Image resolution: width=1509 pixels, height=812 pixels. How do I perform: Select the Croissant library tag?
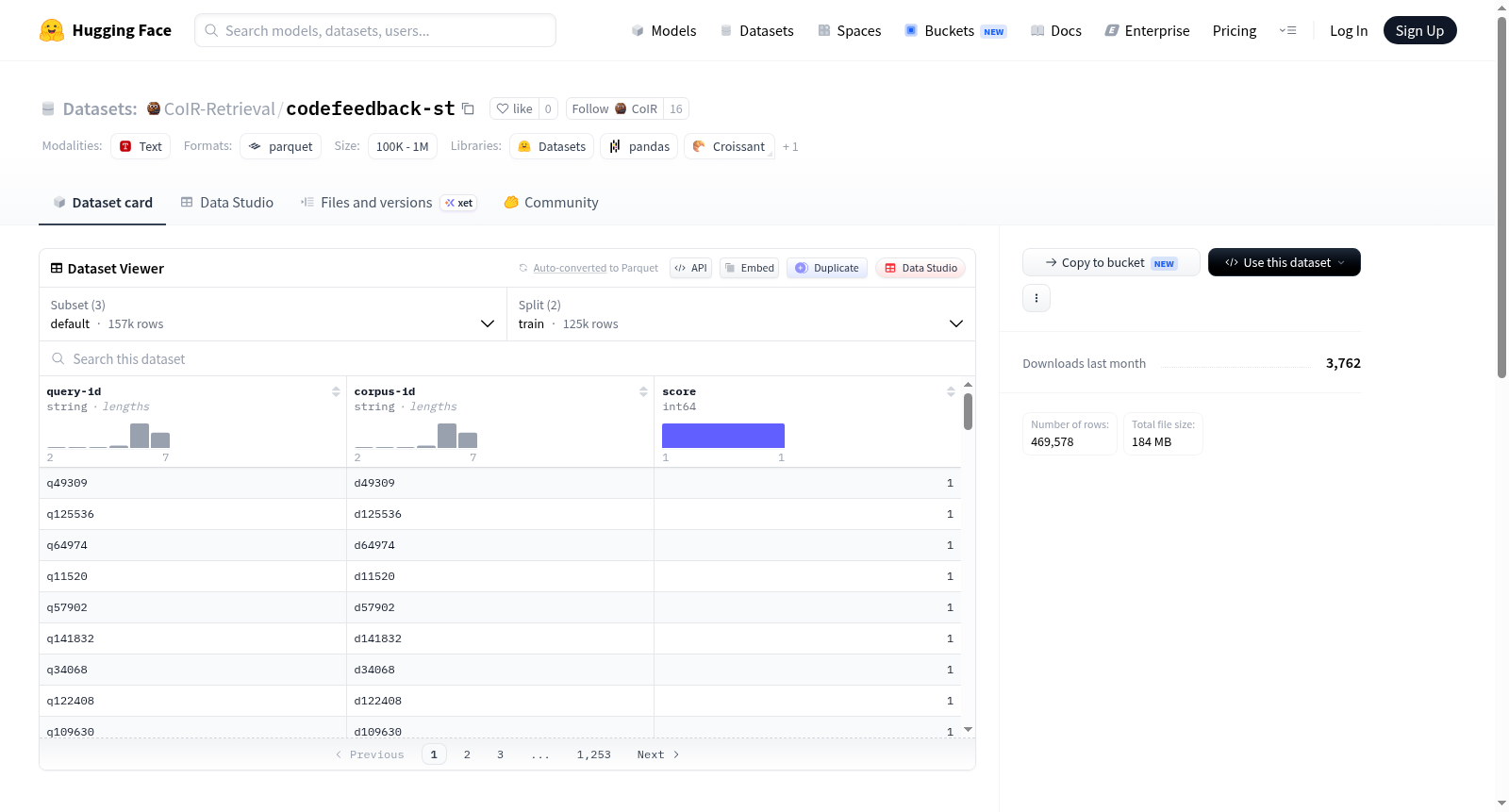729,146
